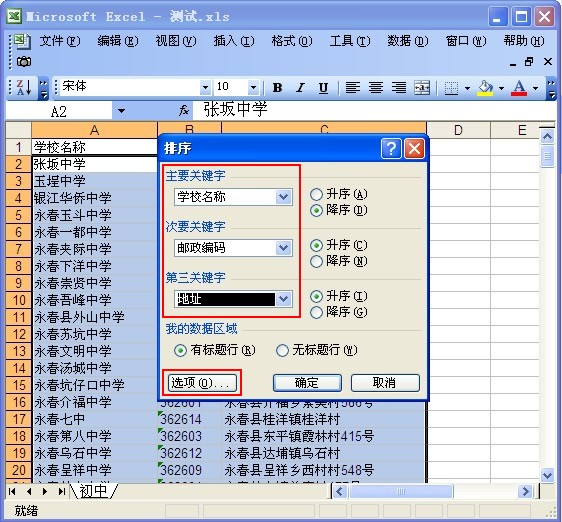
Task: Open the font size dropdown 10
Action: pos(253,87)
